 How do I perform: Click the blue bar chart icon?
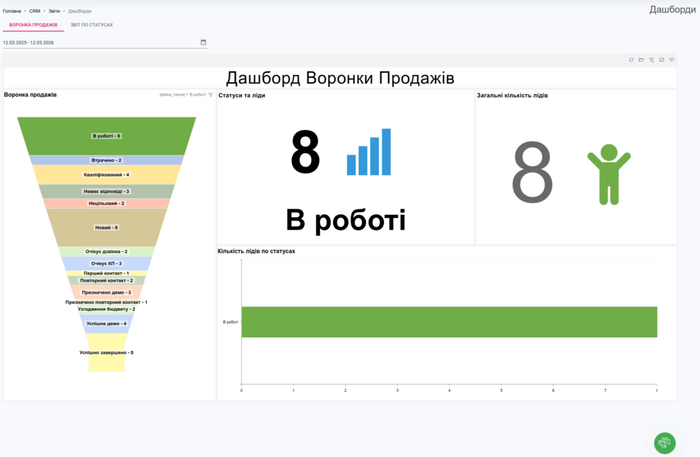tap(368, 152)
